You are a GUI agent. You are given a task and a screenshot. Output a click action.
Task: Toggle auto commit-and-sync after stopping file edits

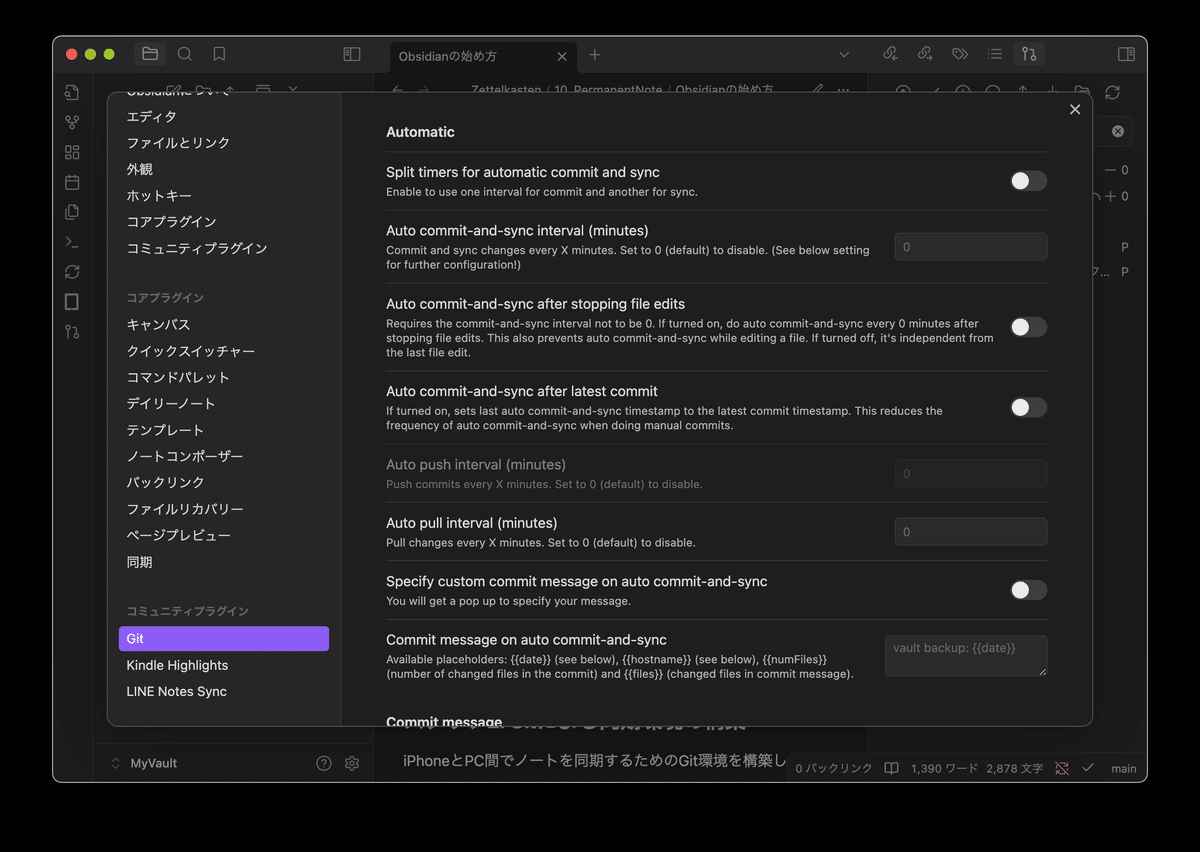click(1028, 327)
